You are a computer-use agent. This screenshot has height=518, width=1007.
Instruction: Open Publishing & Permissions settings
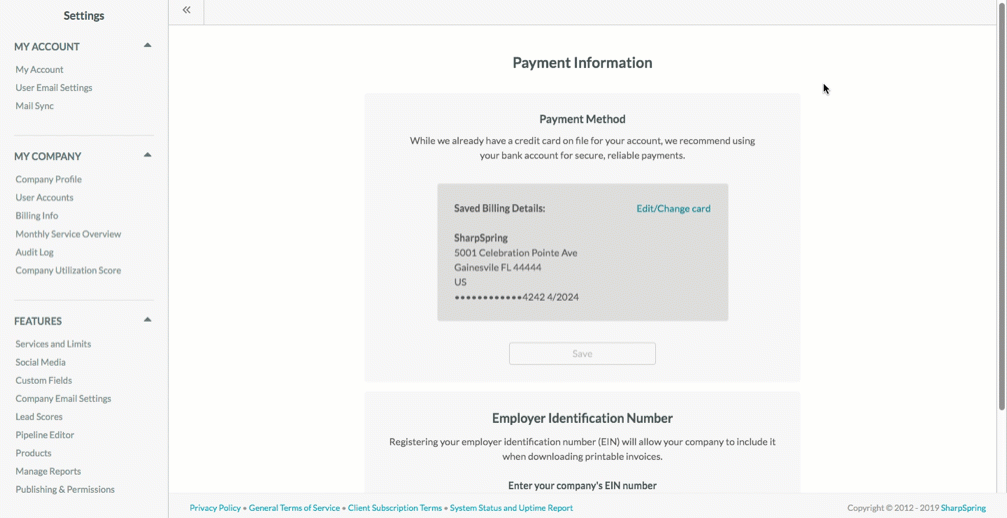[x=65, y=490]
